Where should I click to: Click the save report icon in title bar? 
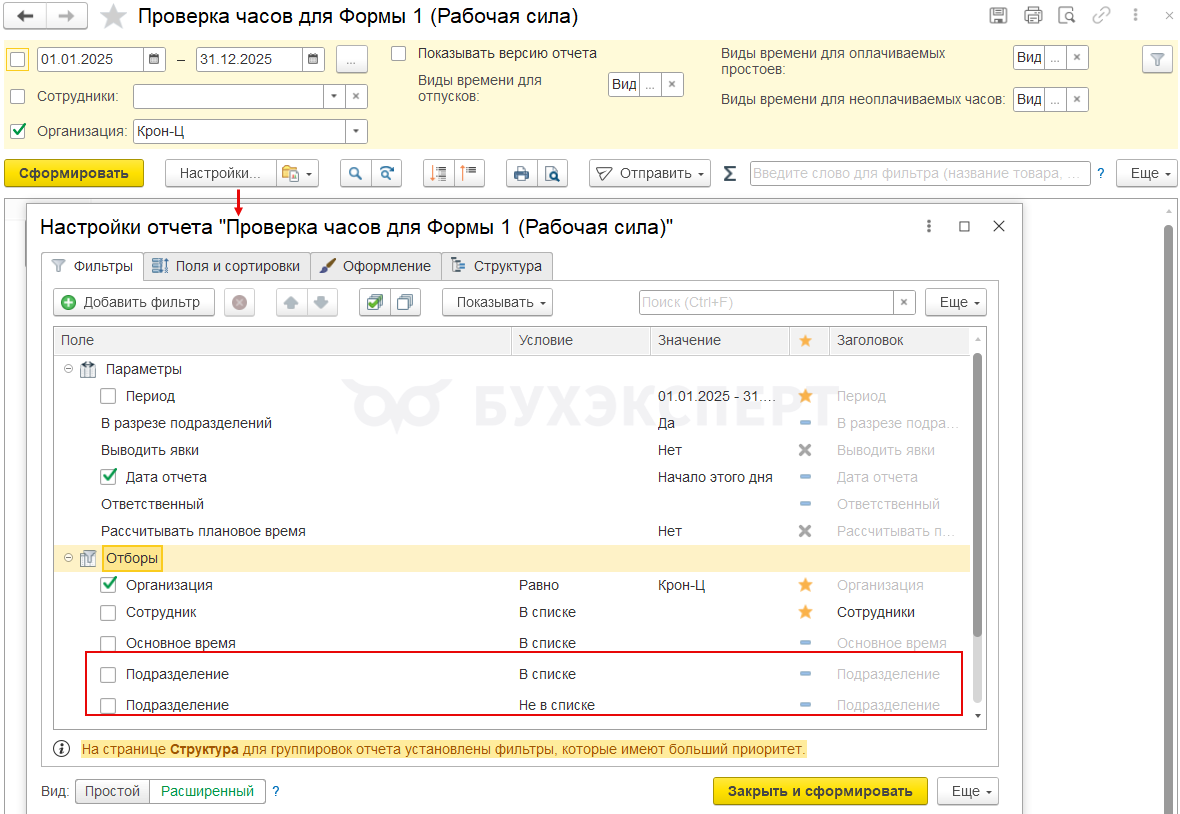click(998, 16)
